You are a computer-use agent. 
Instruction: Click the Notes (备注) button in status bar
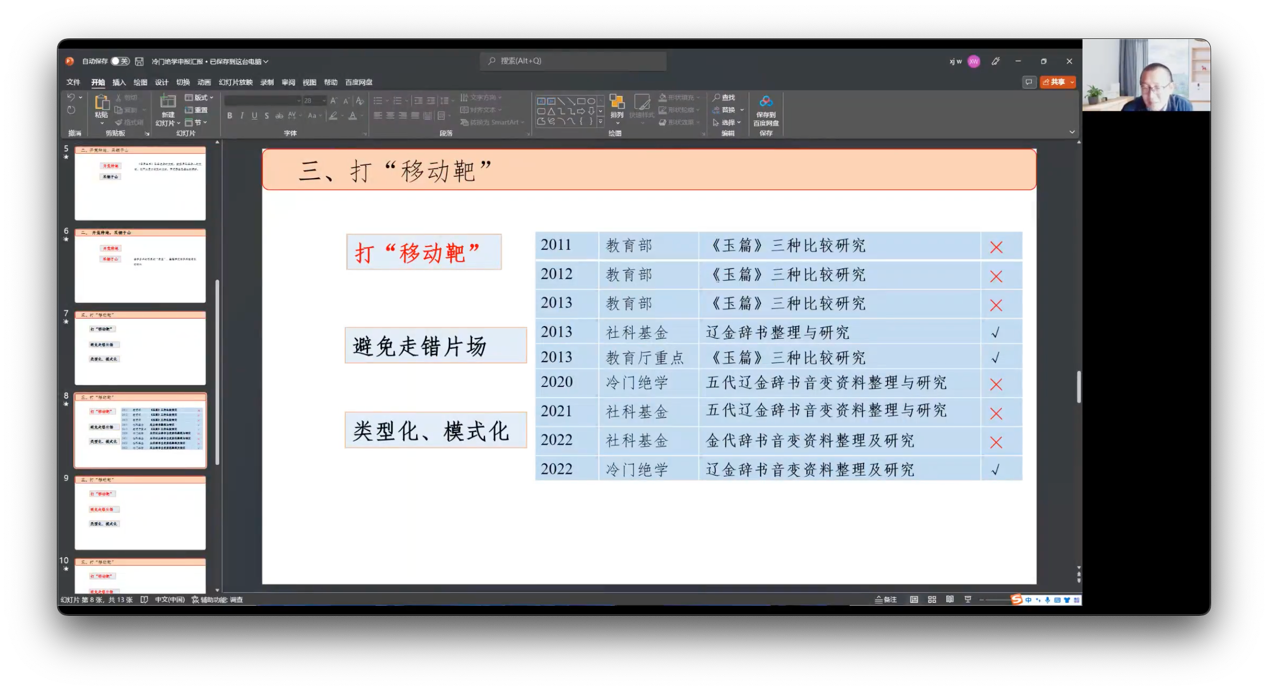(886, 600)
